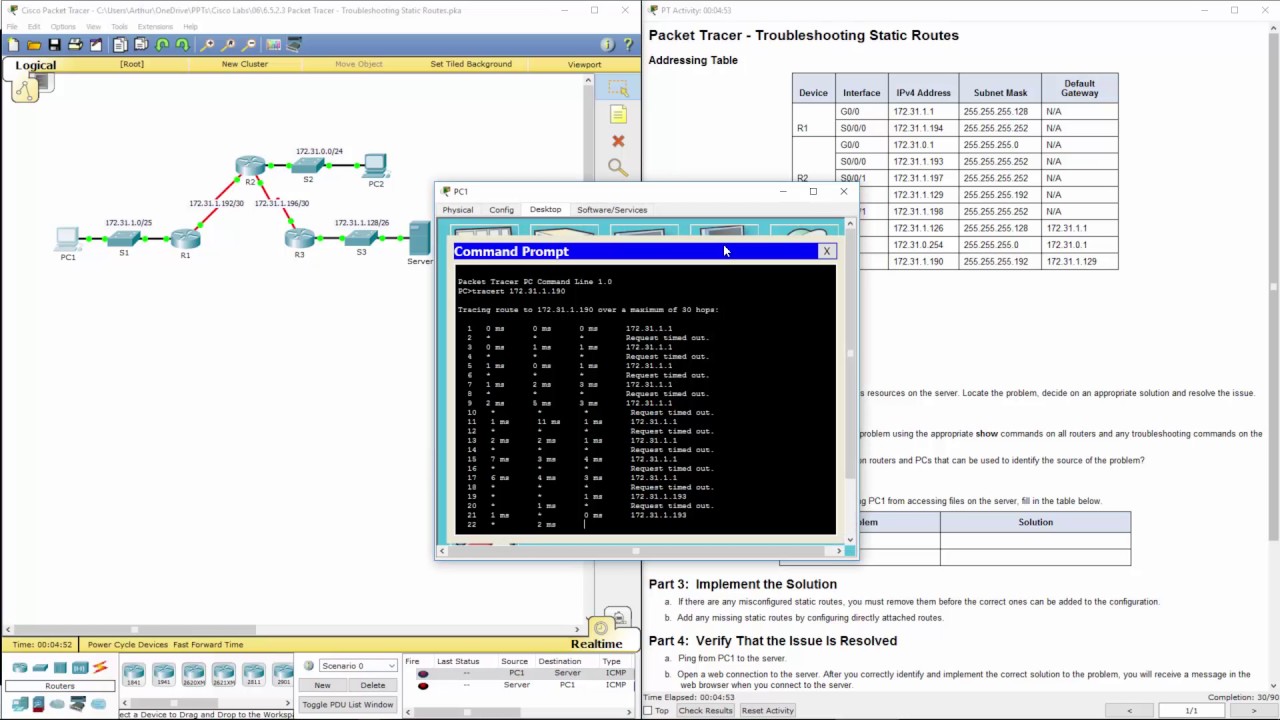This screenshot has width=1280, height=720.
Task: Click router R1 in the topology
Action: (185, 241)
